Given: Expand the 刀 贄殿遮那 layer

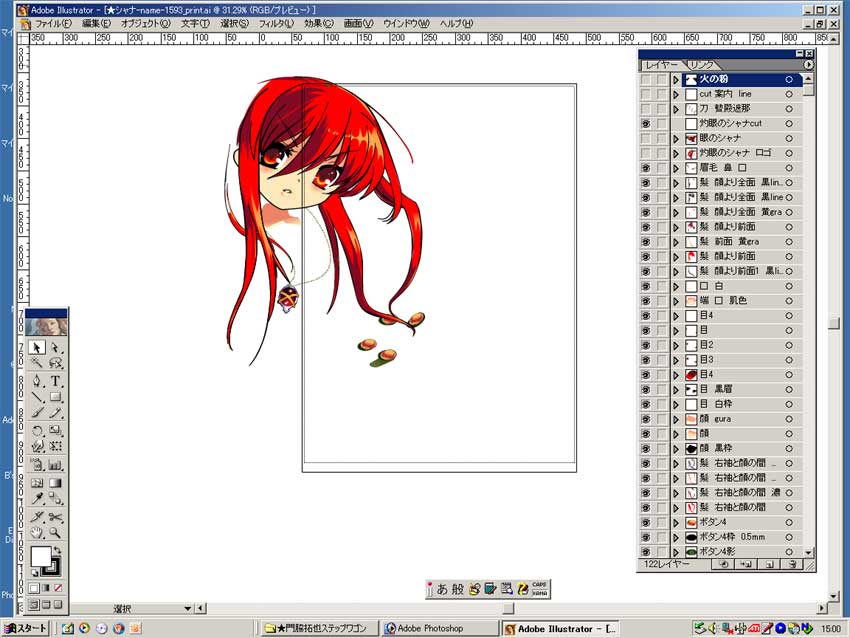Looking at the screenshot, I should pos(676,109).
